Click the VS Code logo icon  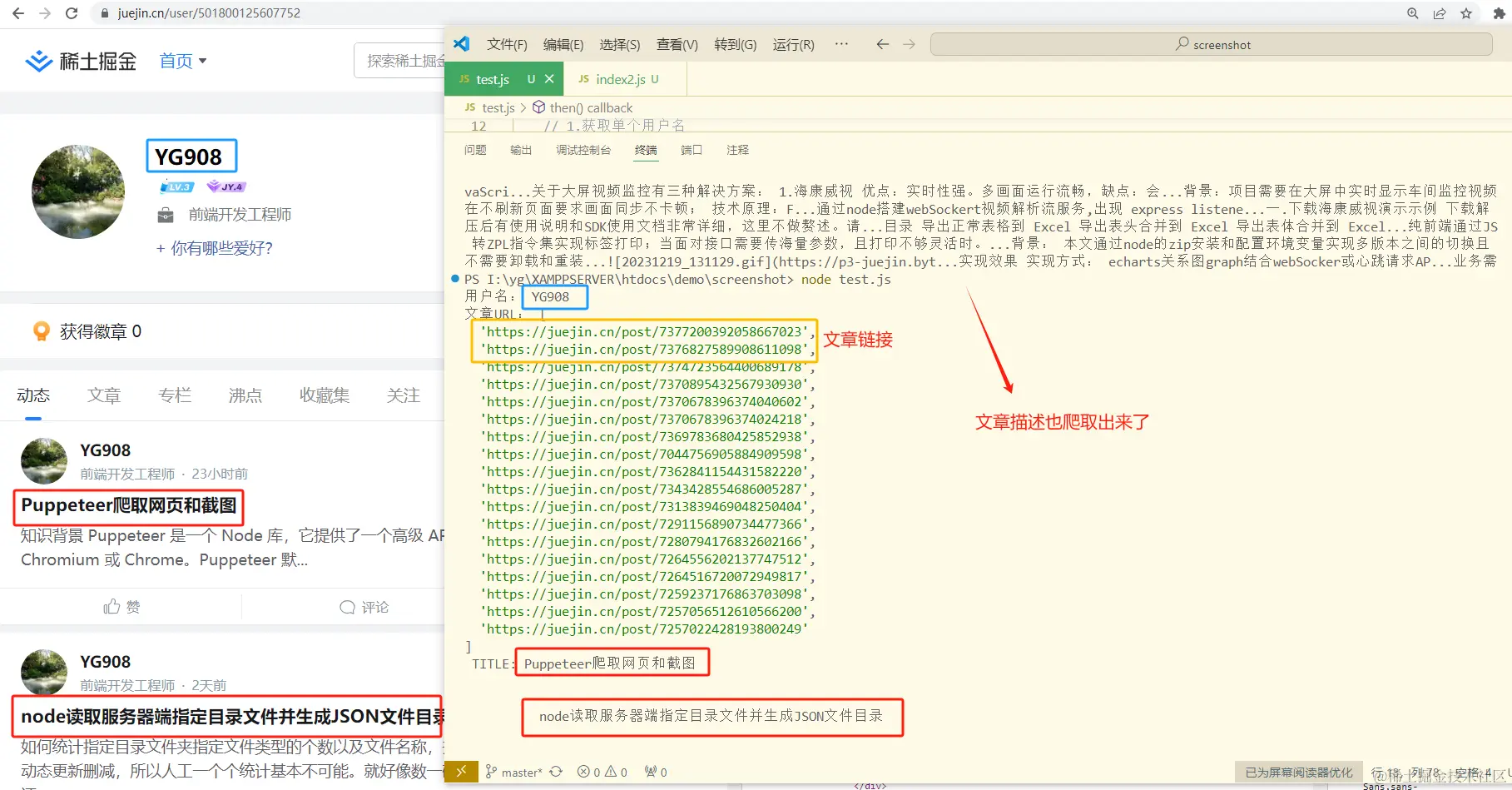(462, 44)
